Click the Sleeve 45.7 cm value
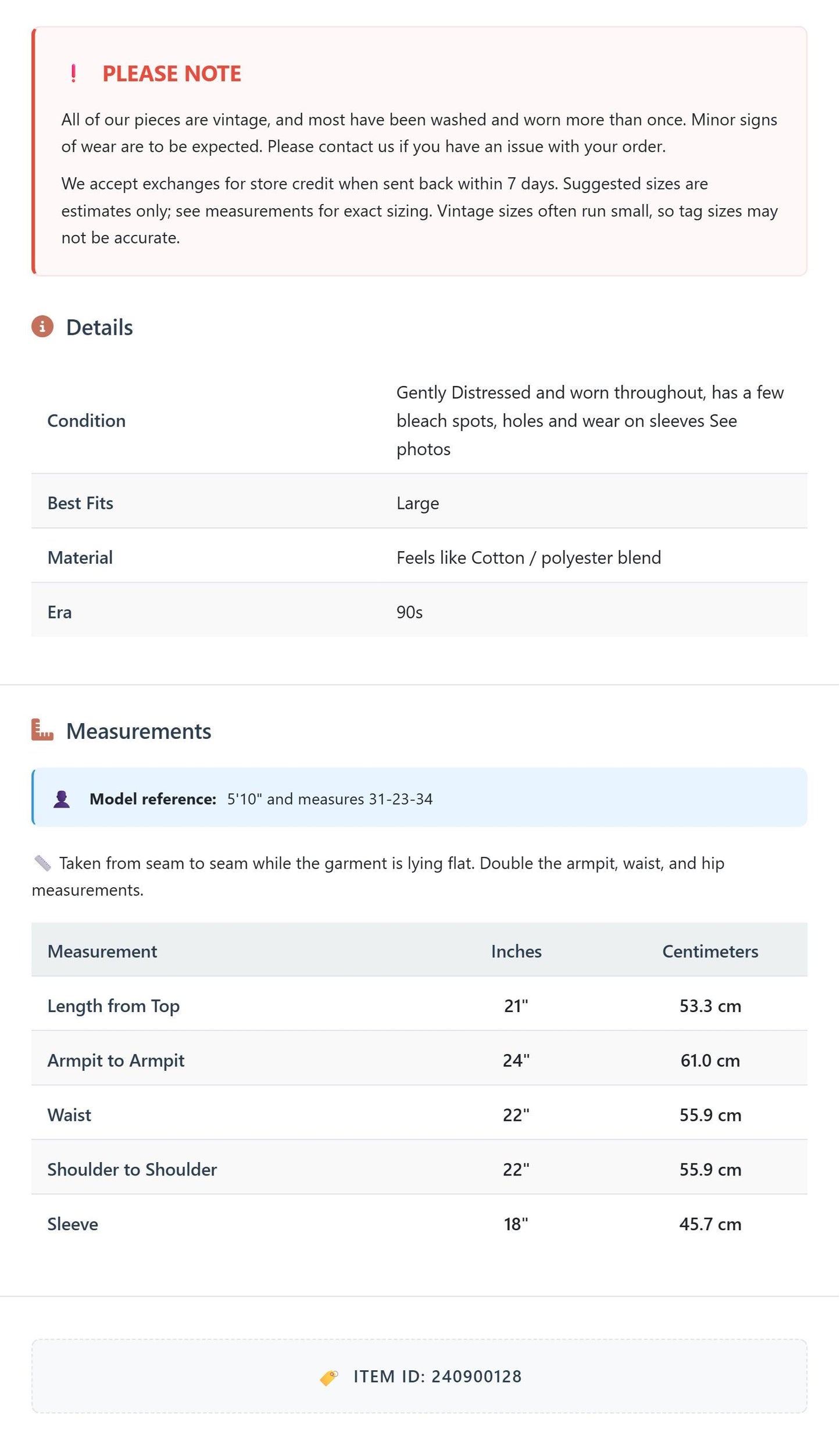Screen dimensions: 840x1440 (x=710, y=1224)
